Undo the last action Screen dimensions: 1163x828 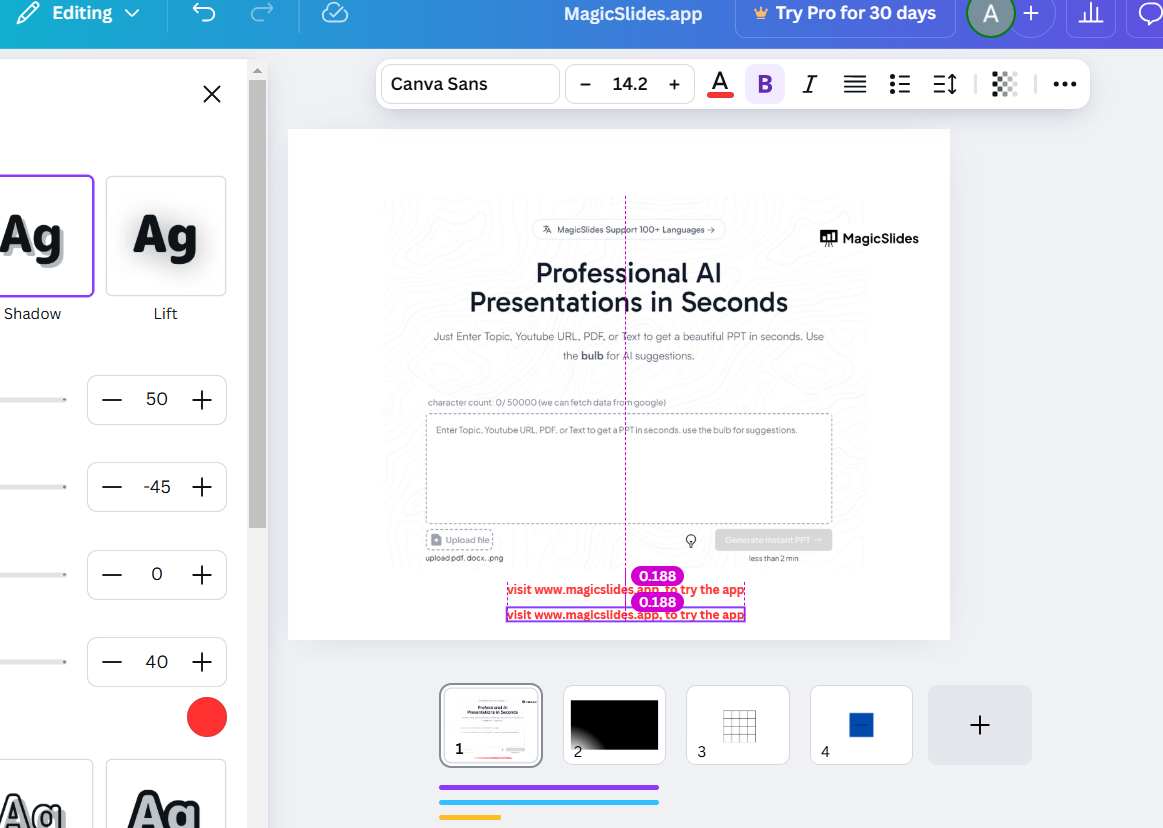click(204, 13)
